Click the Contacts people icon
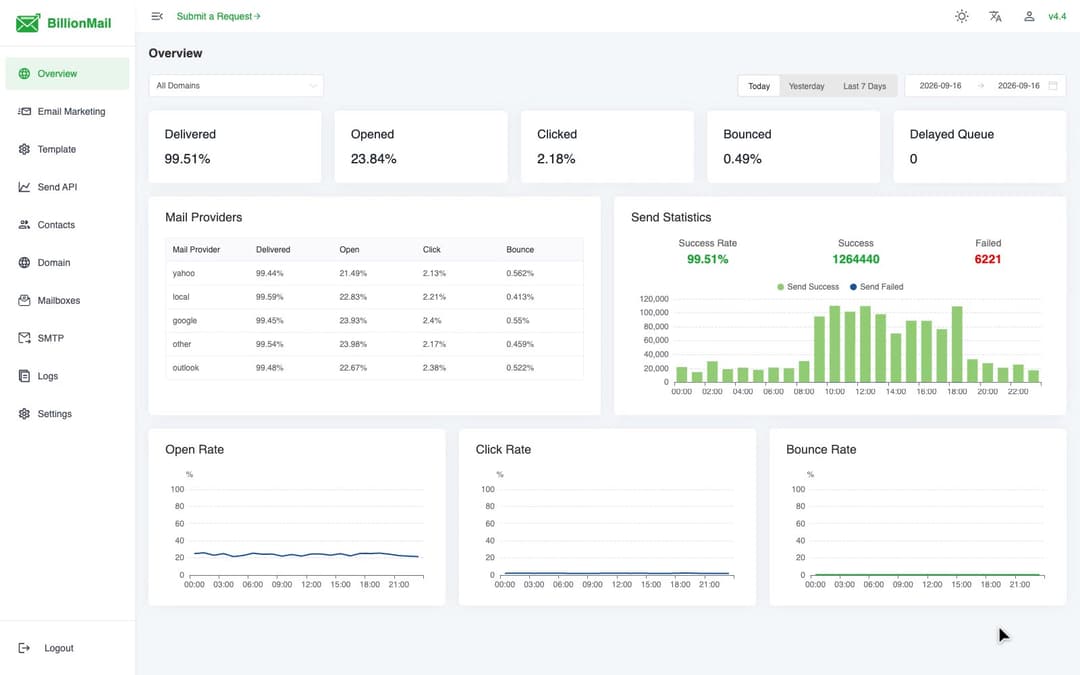The width and height of the screenshot is (1080, 675). click(x=24, y=225)
